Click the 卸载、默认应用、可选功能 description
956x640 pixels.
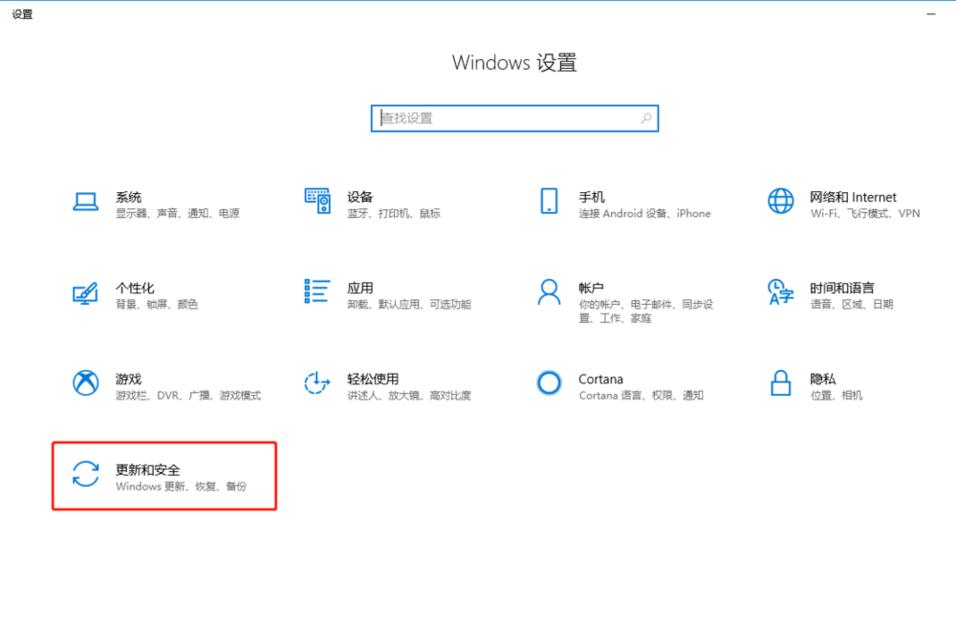(x=409, y=304)
